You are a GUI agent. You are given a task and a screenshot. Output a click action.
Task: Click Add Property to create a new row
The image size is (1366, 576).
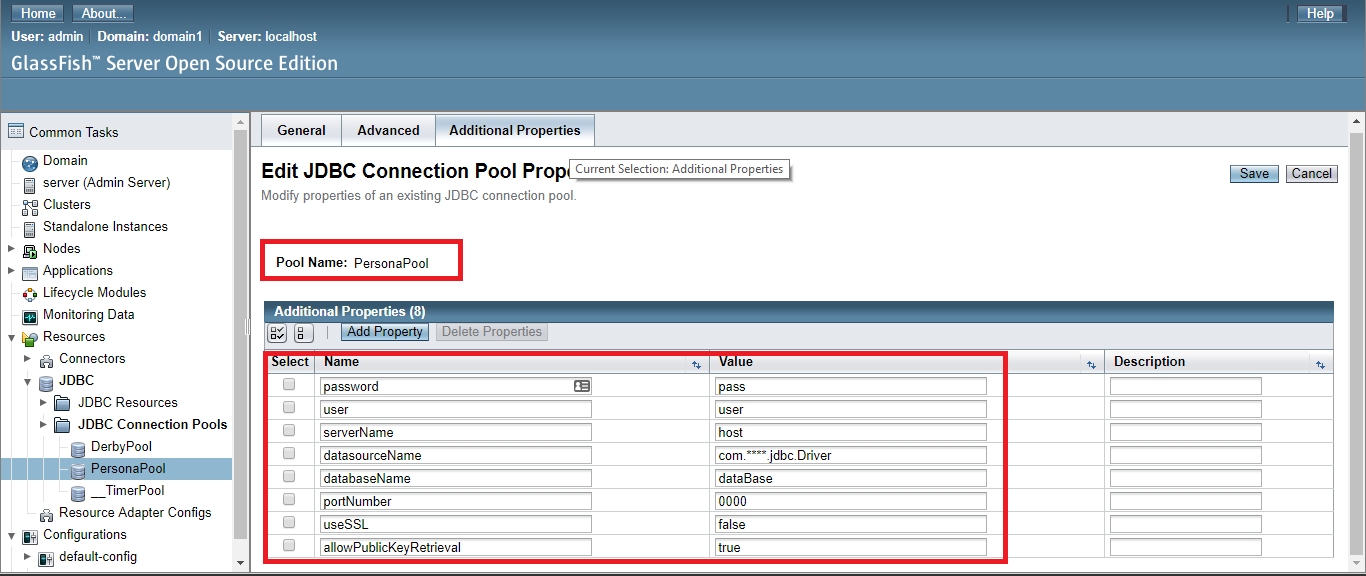[x=384, y=331]
